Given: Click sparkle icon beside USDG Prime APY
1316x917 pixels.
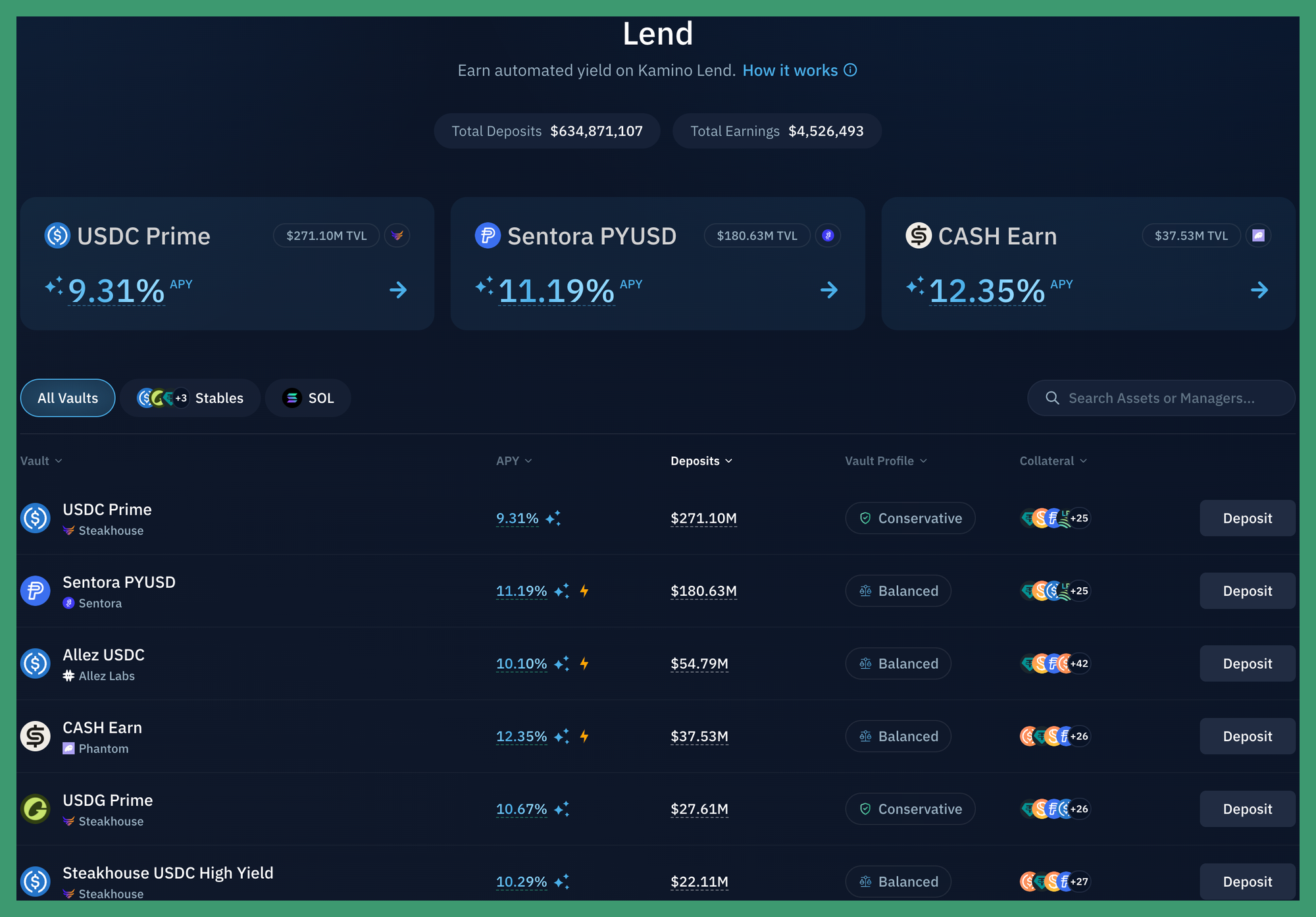Looking at the screenshot, I should pyautogui.click(x=561, y=809).
